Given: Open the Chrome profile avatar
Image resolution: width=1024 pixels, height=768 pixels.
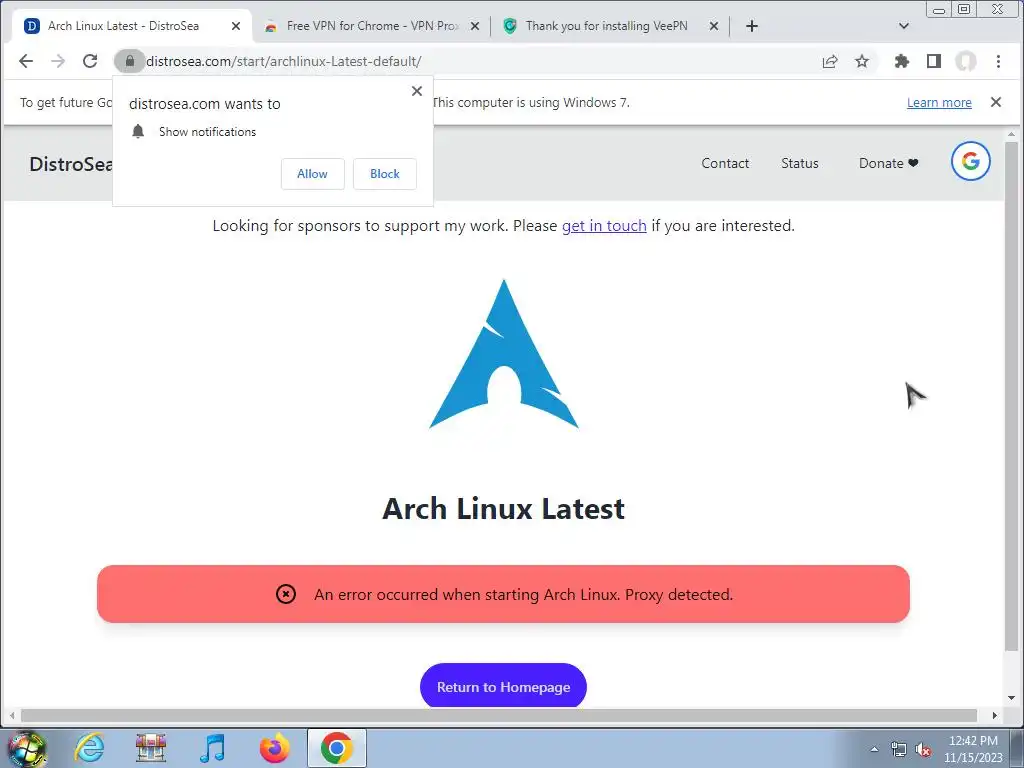Looking at the screenshot, I should tap(966, 61).
